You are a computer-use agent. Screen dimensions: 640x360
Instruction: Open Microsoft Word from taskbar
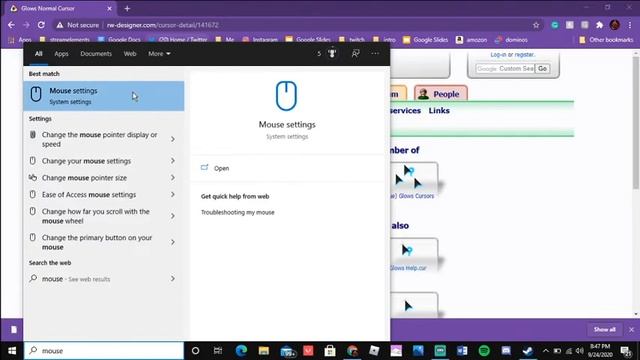462,351
